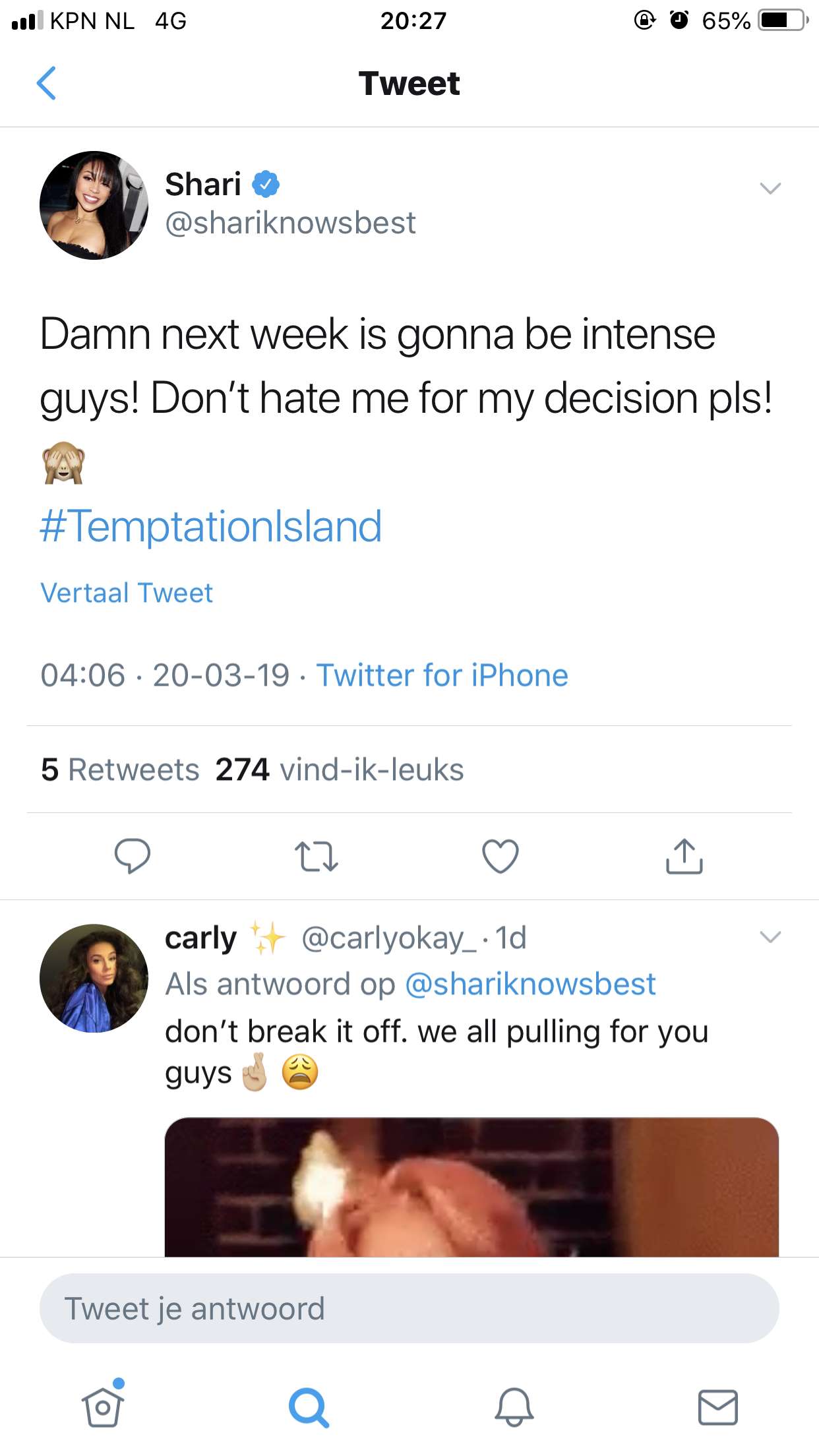The width and height of the screenshot is (819, 1456).
Task: Open the Search magnifier tab
Action: [309, 1407]
